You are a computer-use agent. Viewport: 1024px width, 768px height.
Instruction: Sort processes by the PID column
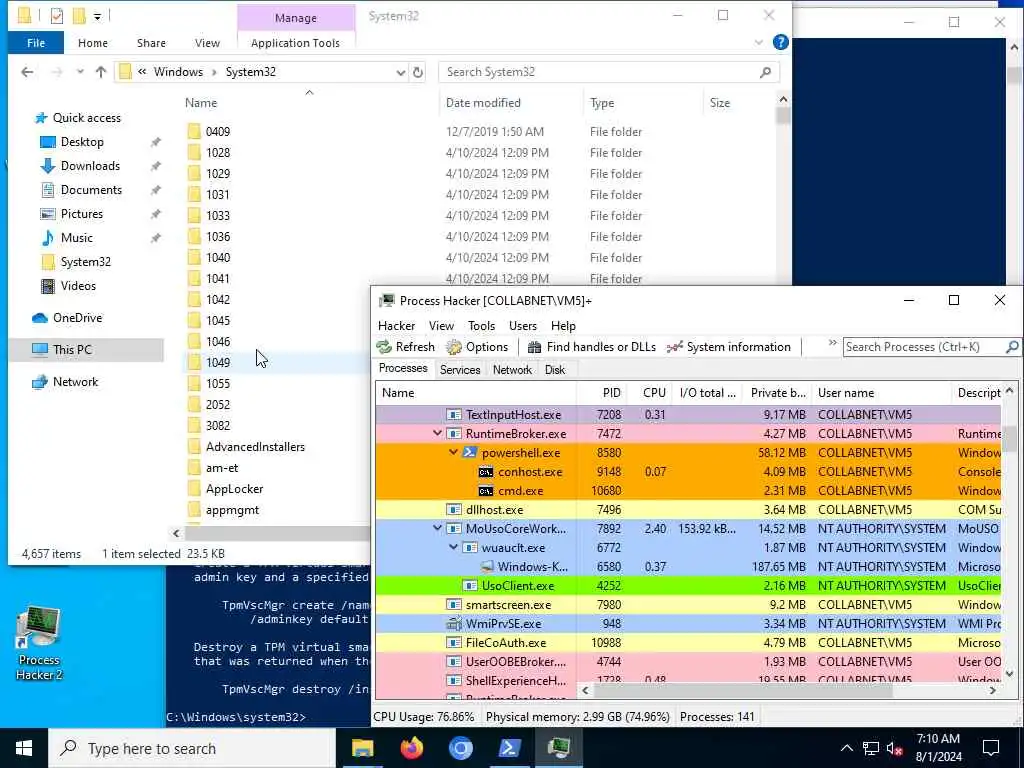pyautogui.click(x=601, y=392)
